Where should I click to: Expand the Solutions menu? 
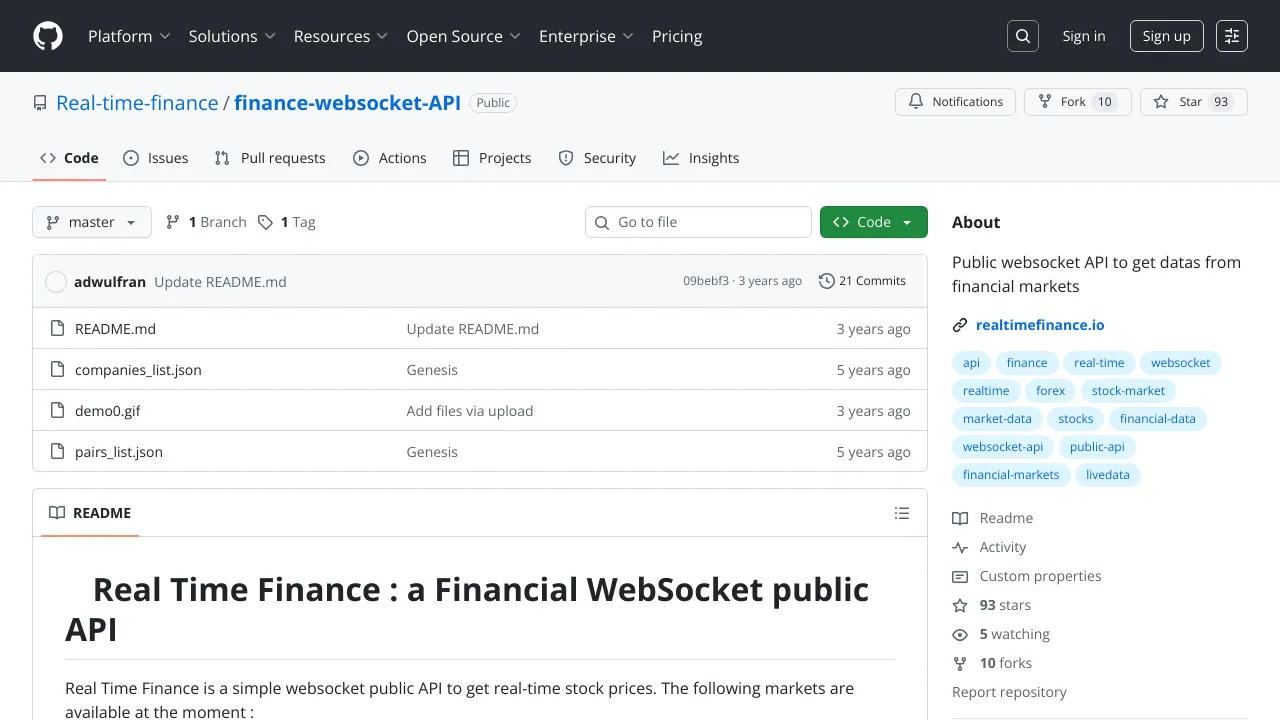[232, 36]
